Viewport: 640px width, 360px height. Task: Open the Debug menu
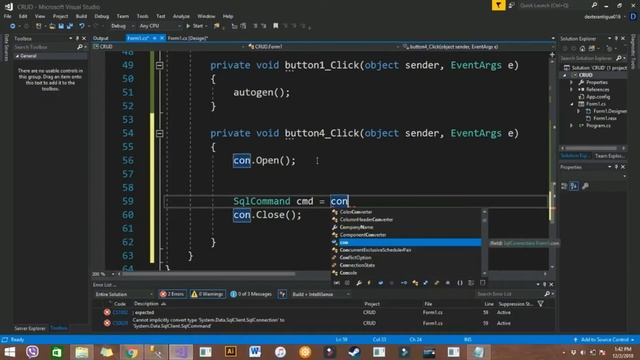(x=102, y=16)
